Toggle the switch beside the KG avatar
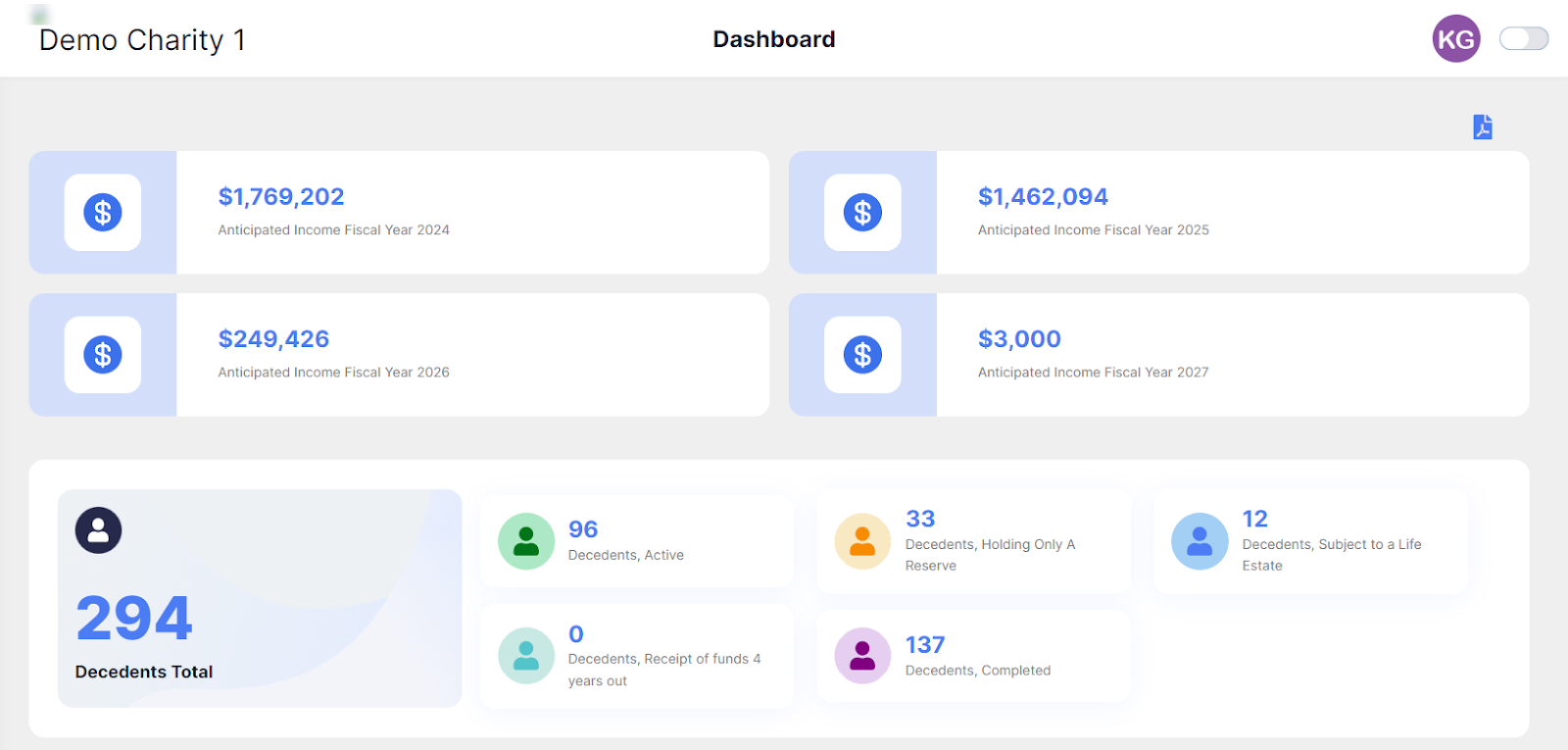This screenshot has height=750, width=1568. [1524, 38]
